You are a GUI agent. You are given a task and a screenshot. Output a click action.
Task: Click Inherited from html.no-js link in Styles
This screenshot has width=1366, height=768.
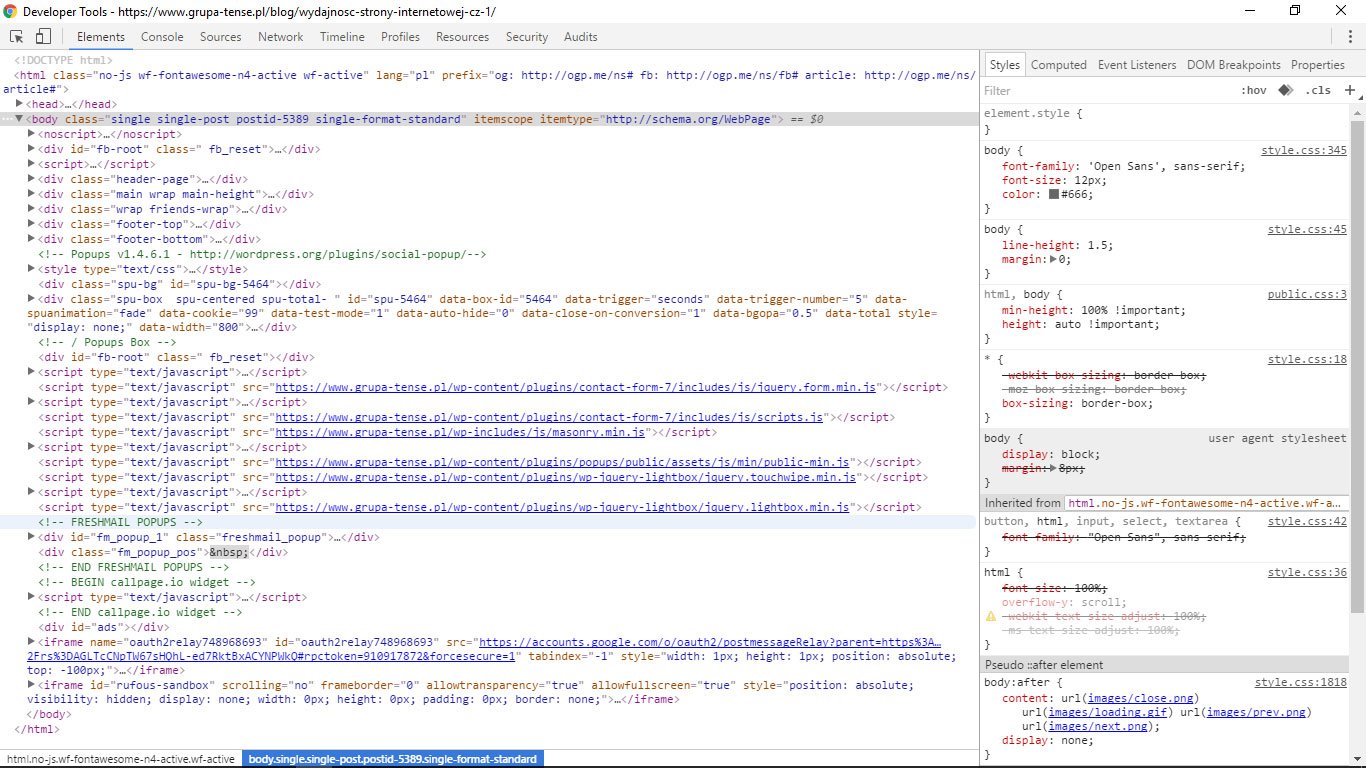[1204, 503]
